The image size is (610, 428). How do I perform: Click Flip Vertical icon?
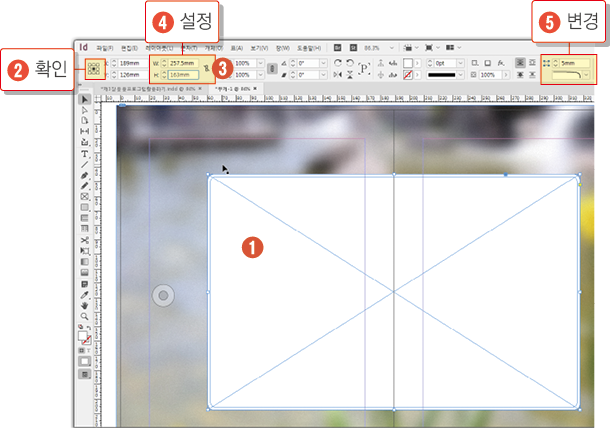coord(350,74)
